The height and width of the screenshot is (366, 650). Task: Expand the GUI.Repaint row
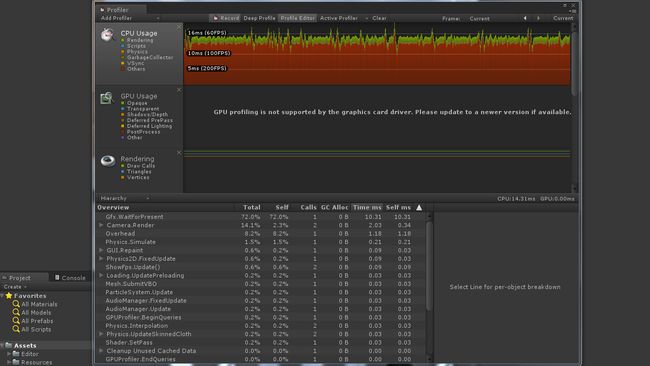pyautogui.click(x=101, y=250)
